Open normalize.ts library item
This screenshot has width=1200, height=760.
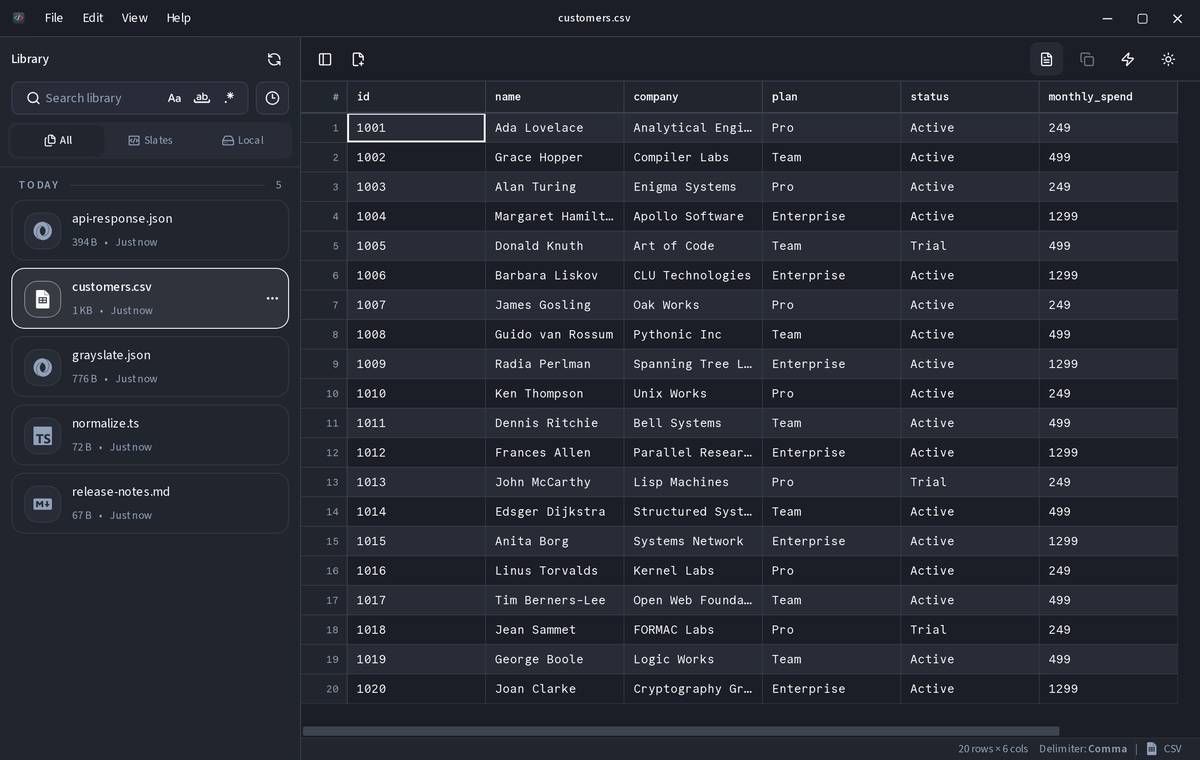pyautogui.click(x=150, y=435)
